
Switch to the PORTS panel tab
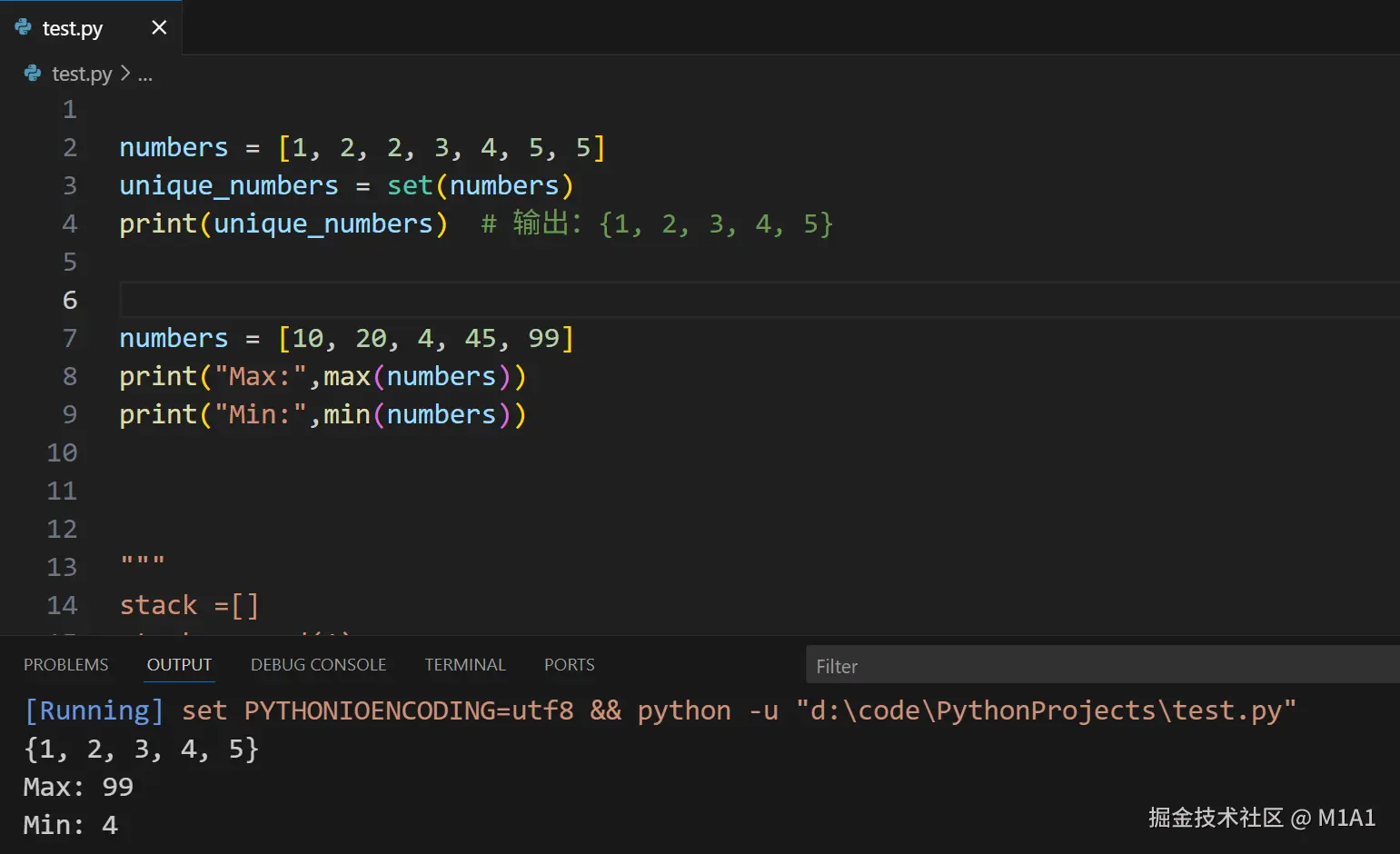coord(569,664)
